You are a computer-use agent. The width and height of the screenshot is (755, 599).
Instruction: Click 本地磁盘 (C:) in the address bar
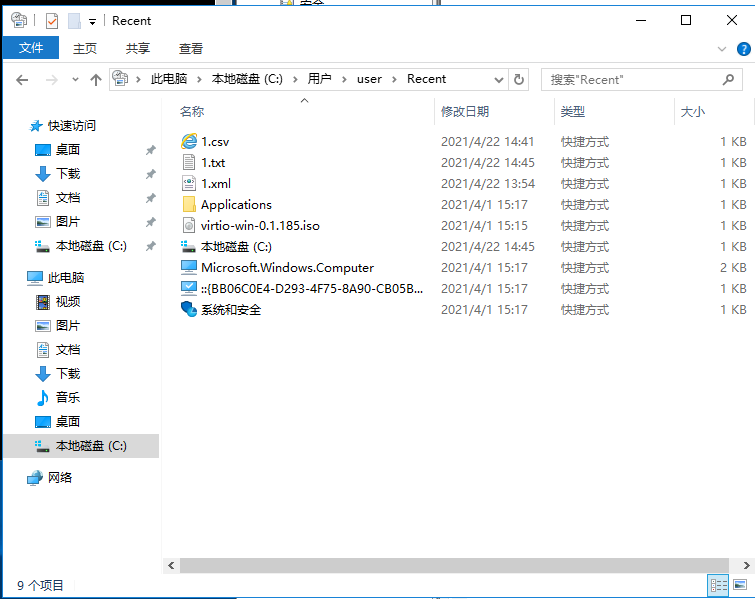coord(247,79)
